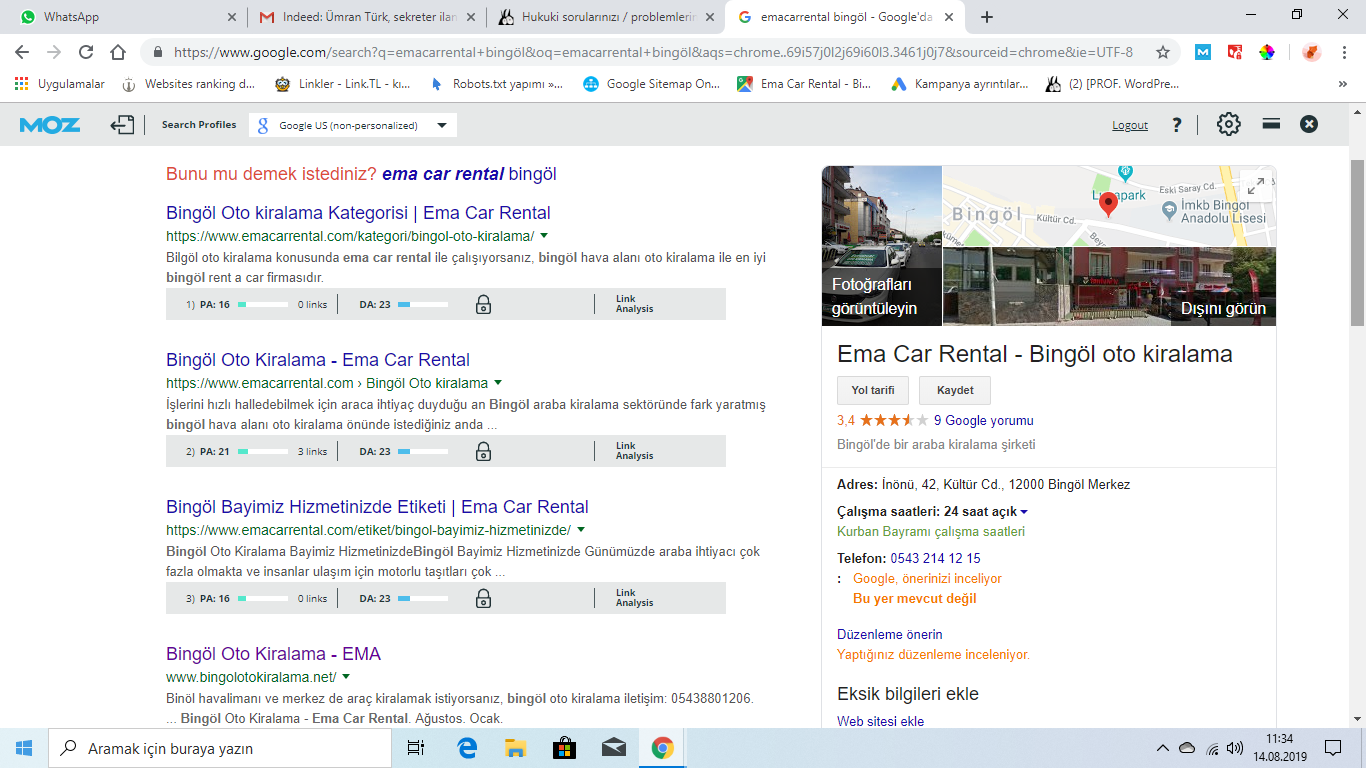Open the Bingöl Bayimiz Hizmetinizde Etiketi result
Screen dimensions: 1366x768
(x=377, y=507)
